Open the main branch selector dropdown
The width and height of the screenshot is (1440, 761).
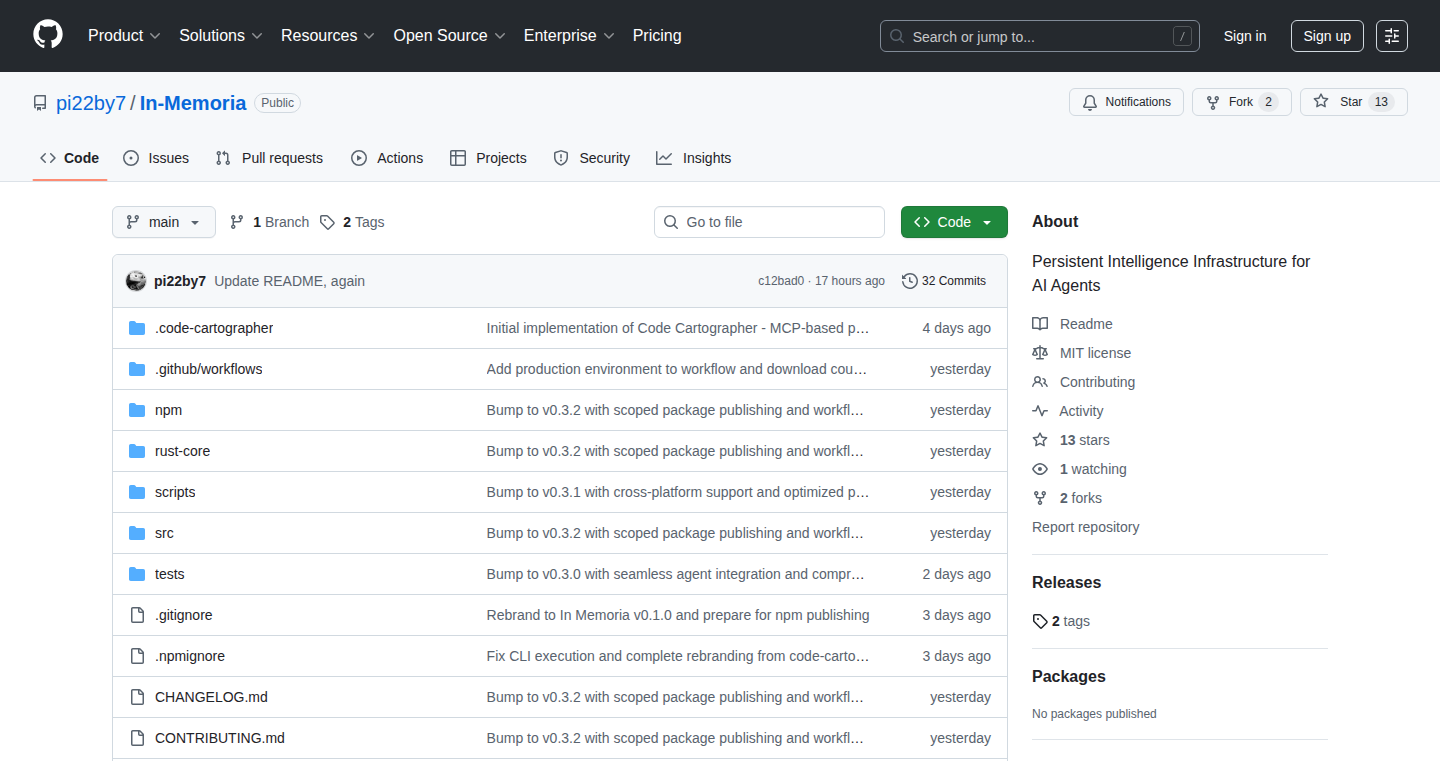point(164,222)
